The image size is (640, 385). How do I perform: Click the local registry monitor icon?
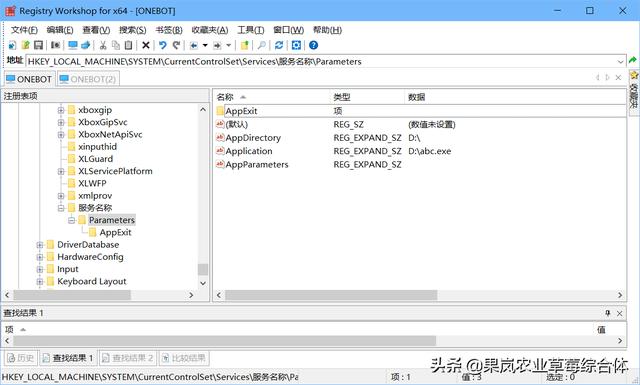(73, 45)
